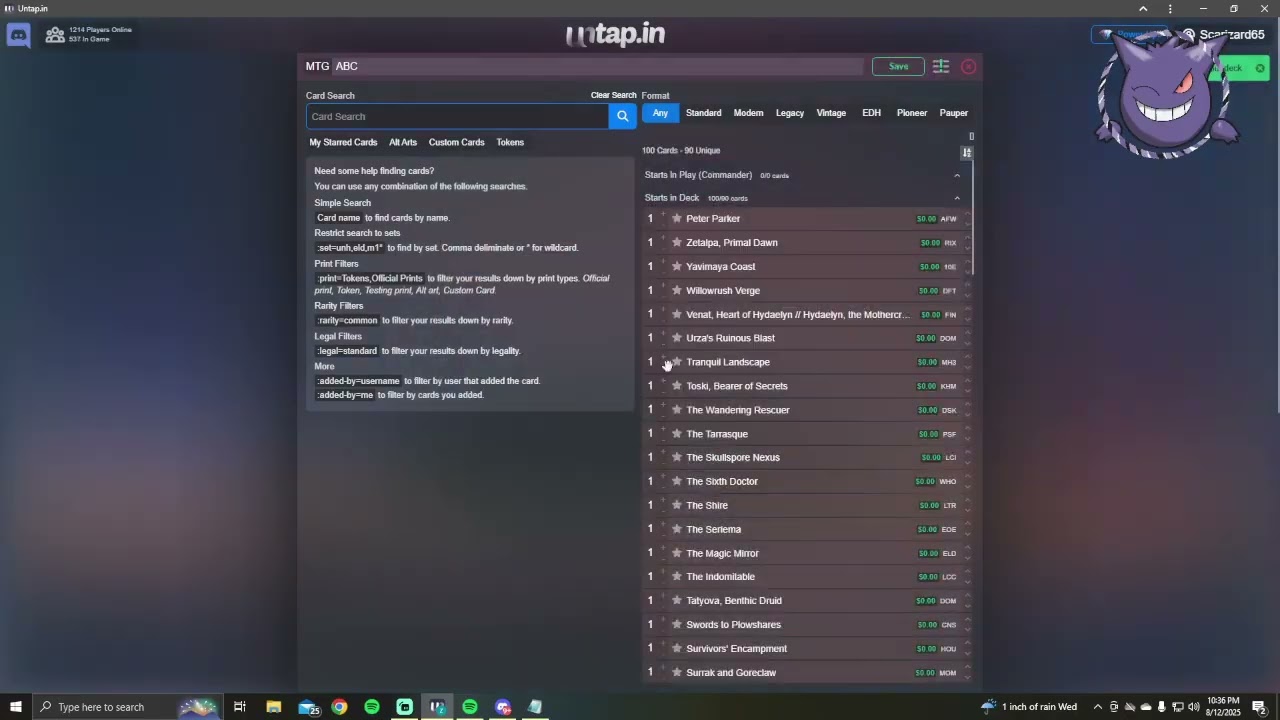Collapse the Starts In Play (Commander) section
The height and width of the screenshot is (720, 1280).
click(956, 175)
